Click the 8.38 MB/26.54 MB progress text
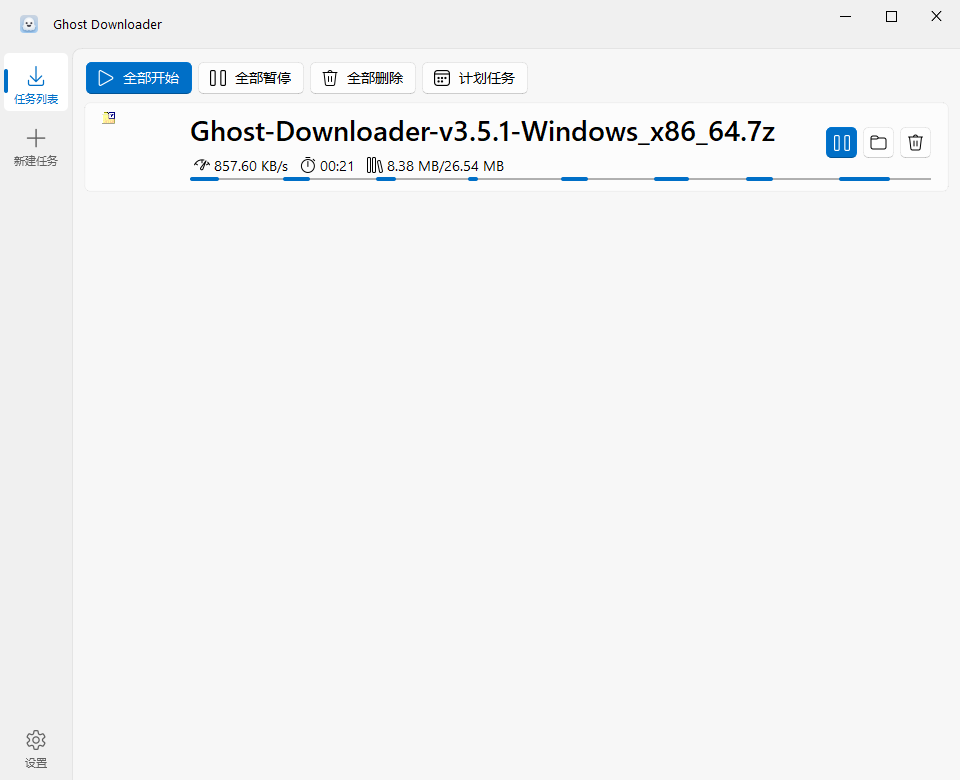This screenshot has height=780, width=960. (x=445, y=166)
